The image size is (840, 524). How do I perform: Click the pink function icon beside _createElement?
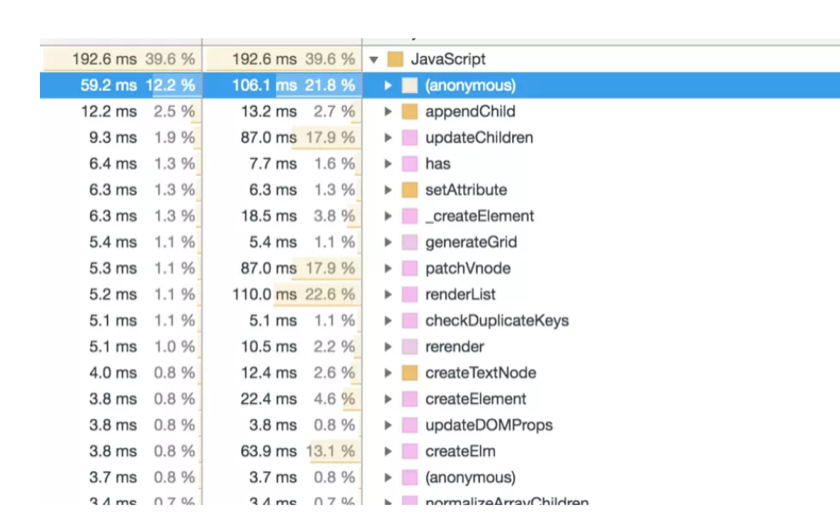(410, 216)
